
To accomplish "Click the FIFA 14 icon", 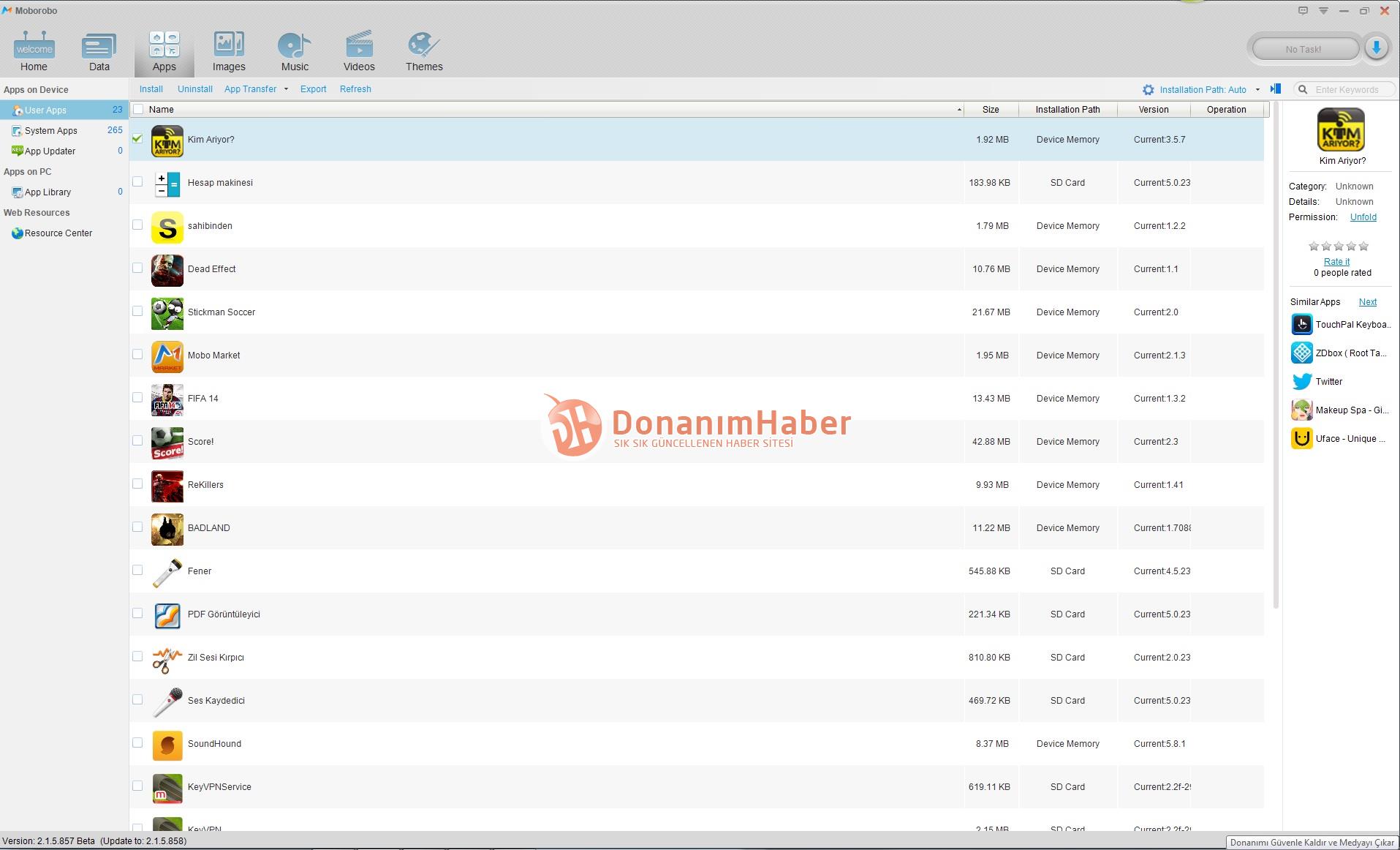I will click(167, 400).
